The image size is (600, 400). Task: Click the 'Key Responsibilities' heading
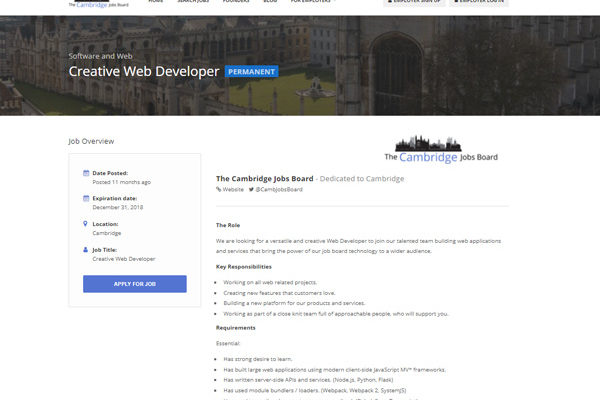[244, 266]
